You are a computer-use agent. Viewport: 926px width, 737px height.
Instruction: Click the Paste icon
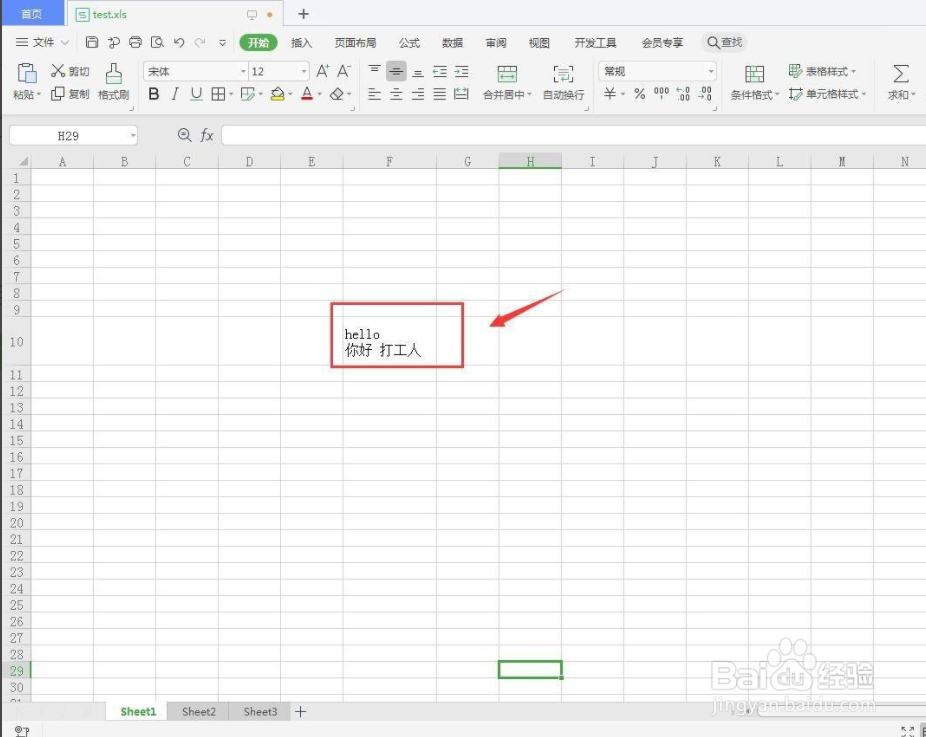coord(27,73)
